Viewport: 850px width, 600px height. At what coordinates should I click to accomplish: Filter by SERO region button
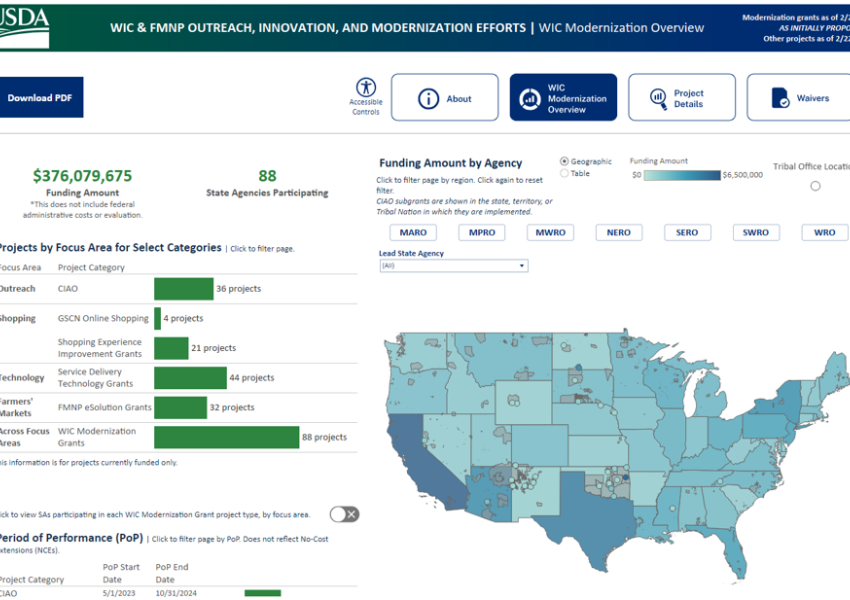(687, 233)
